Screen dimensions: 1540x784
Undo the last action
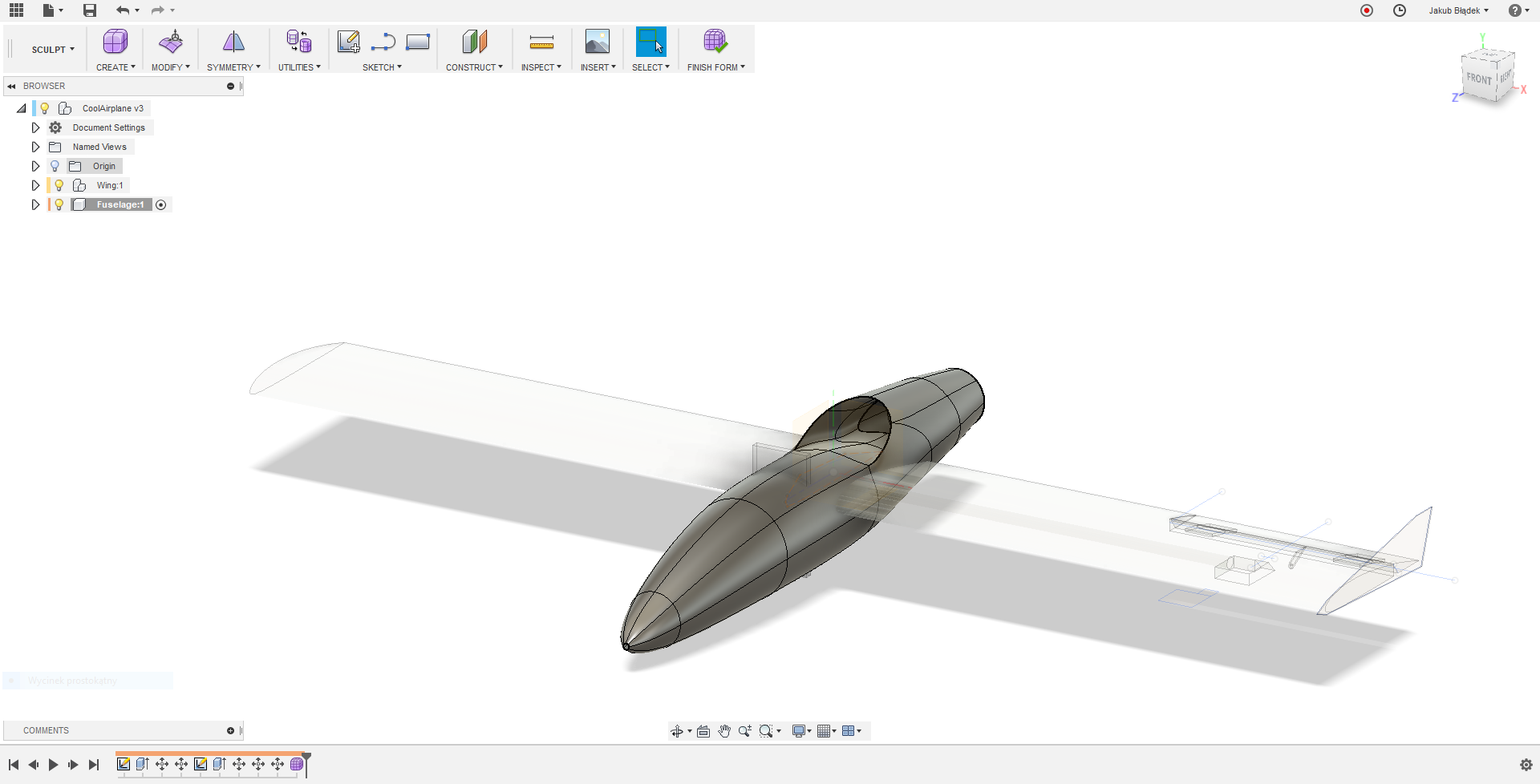click(123, 10)
